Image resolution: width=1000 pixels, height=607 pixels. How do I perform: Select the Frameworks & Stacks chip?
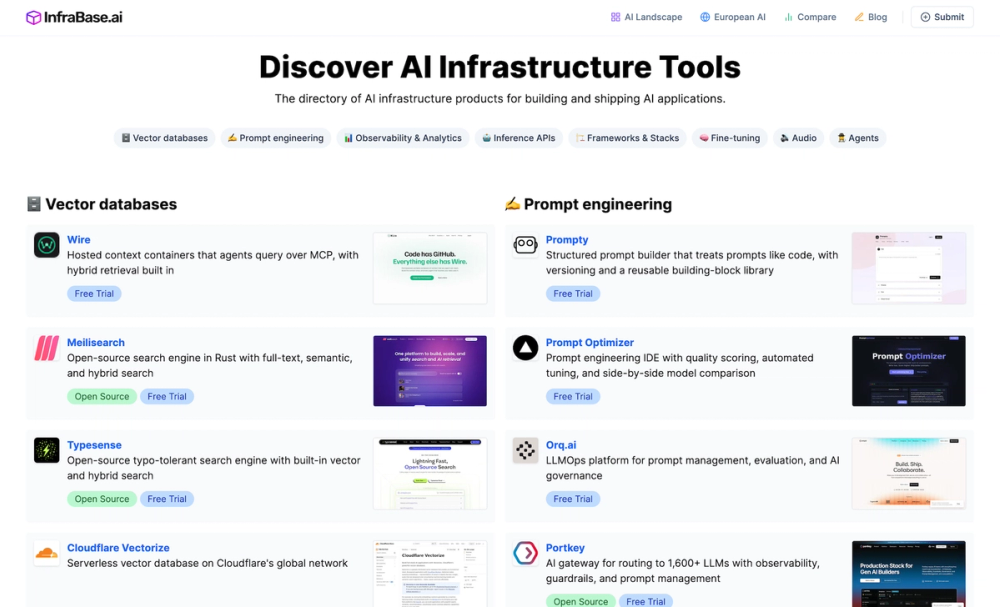point(627,138)
